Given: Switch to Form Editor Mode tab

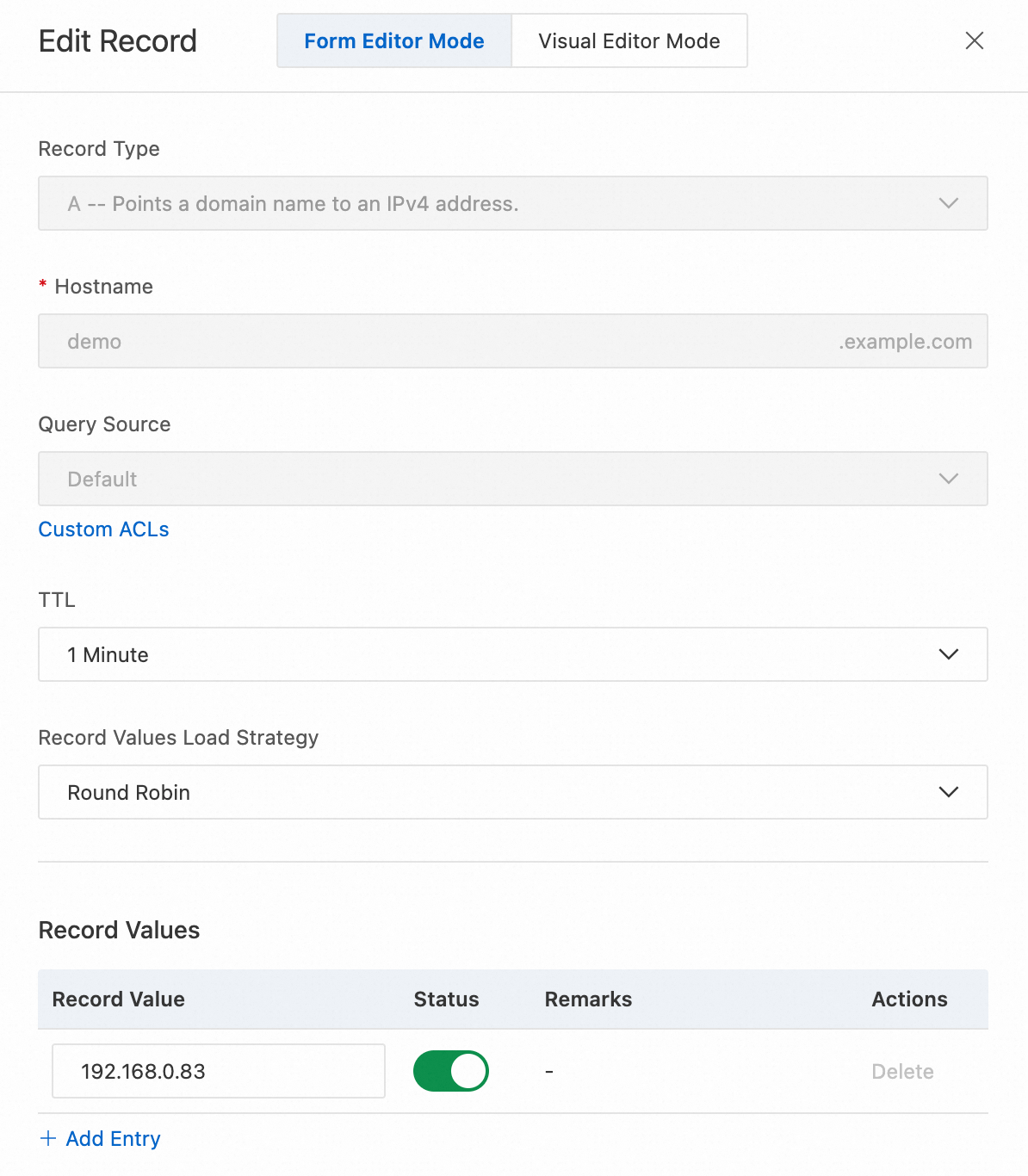Looking at the screenshot, I should tap(394, 40).
